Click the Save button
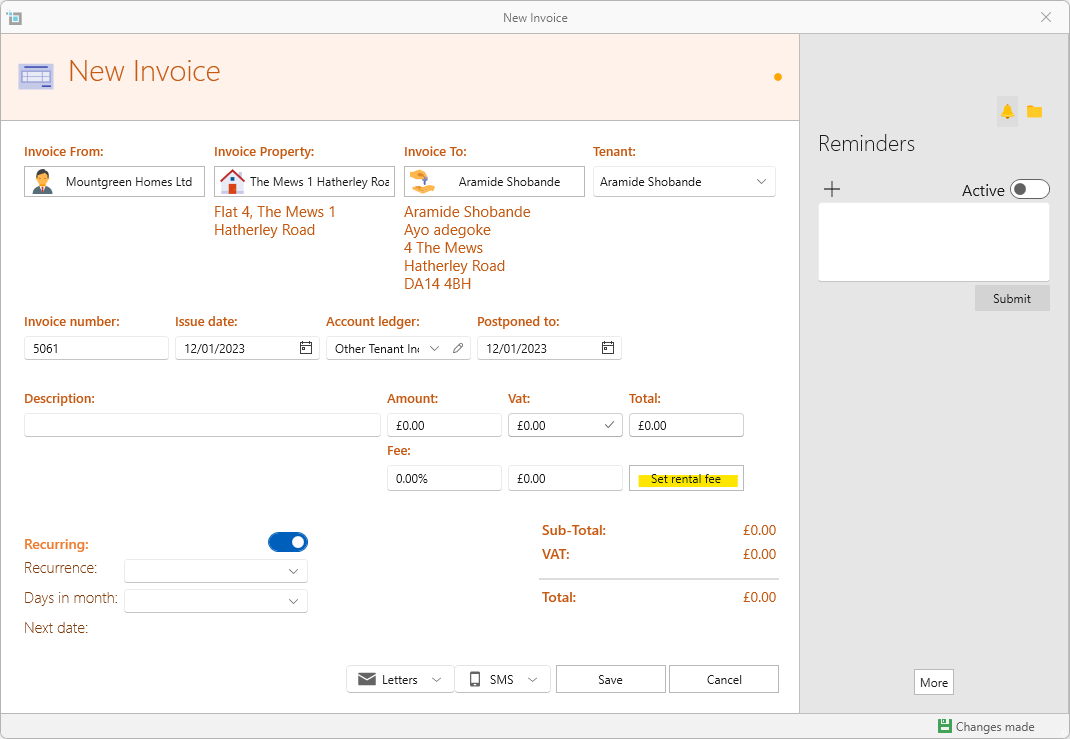 click(610, 679)
